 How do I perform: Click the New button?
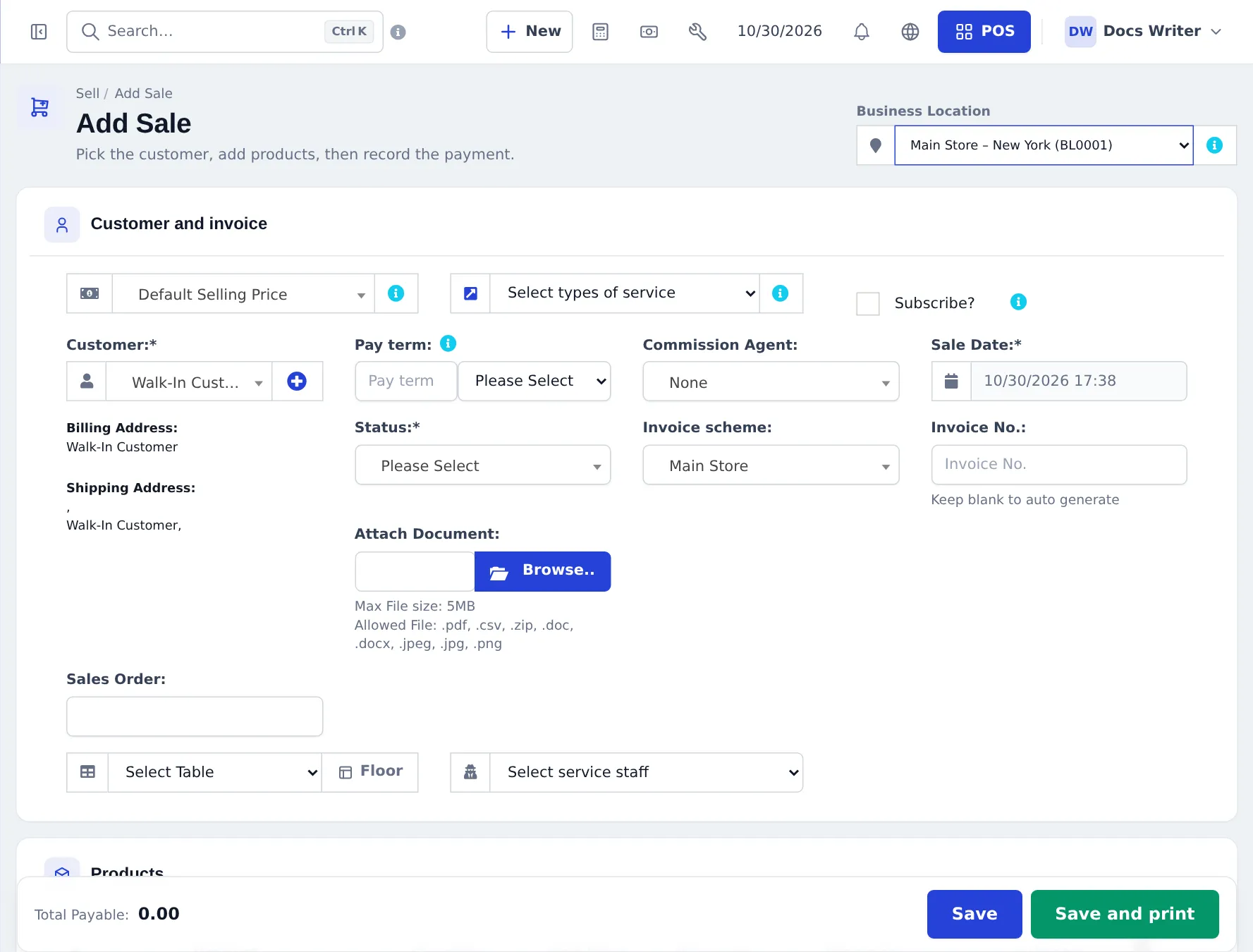[530, 32]
